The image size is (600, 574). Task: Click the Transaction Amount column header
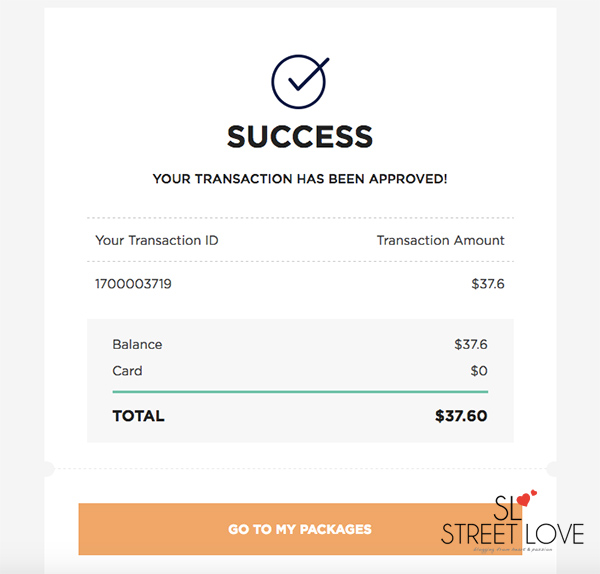coord(440,240)
